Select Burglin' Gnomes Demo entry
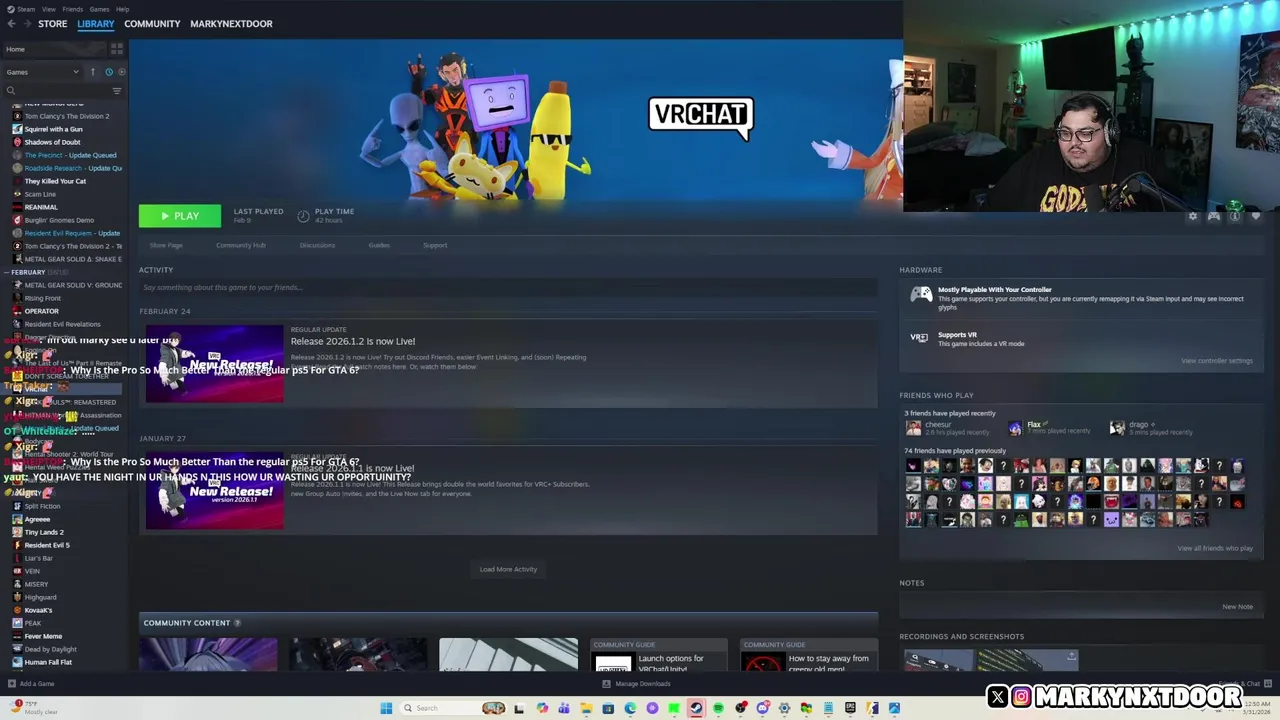Screen dimensions: 1280x720 tap(59, 220)
